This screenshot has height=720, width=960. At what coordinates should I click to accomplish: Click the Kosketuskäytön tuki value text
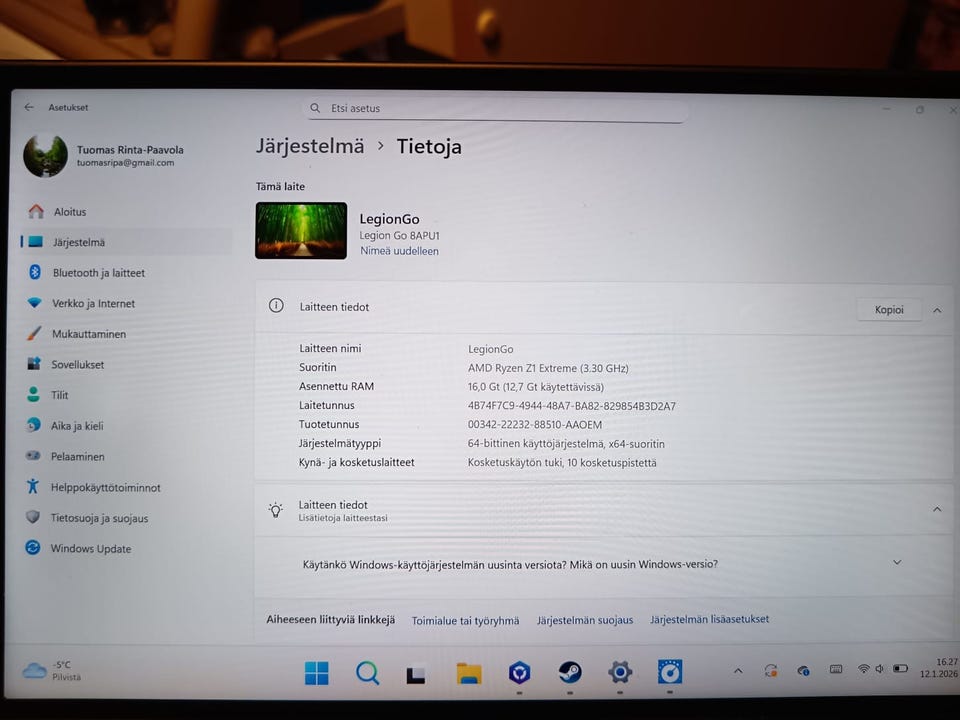click(561, 463)
